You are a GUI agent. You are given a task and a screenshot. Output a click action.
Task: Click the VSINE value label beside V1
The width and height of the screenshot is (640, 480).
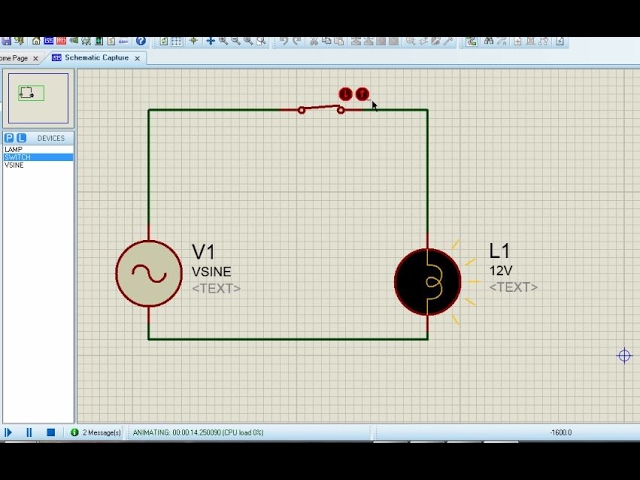pos(211,271)
